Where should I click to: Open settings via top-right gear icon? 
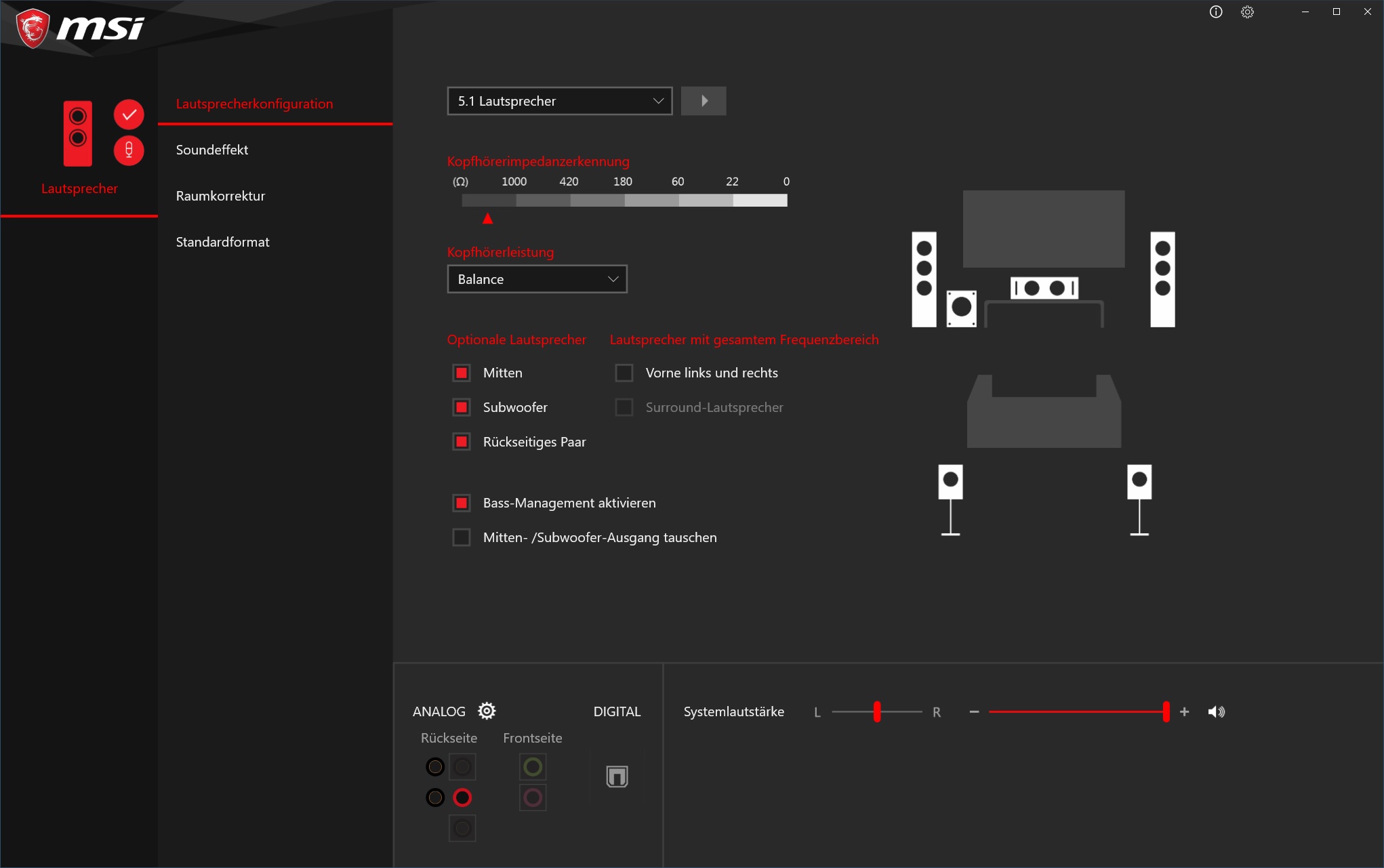1247,12
